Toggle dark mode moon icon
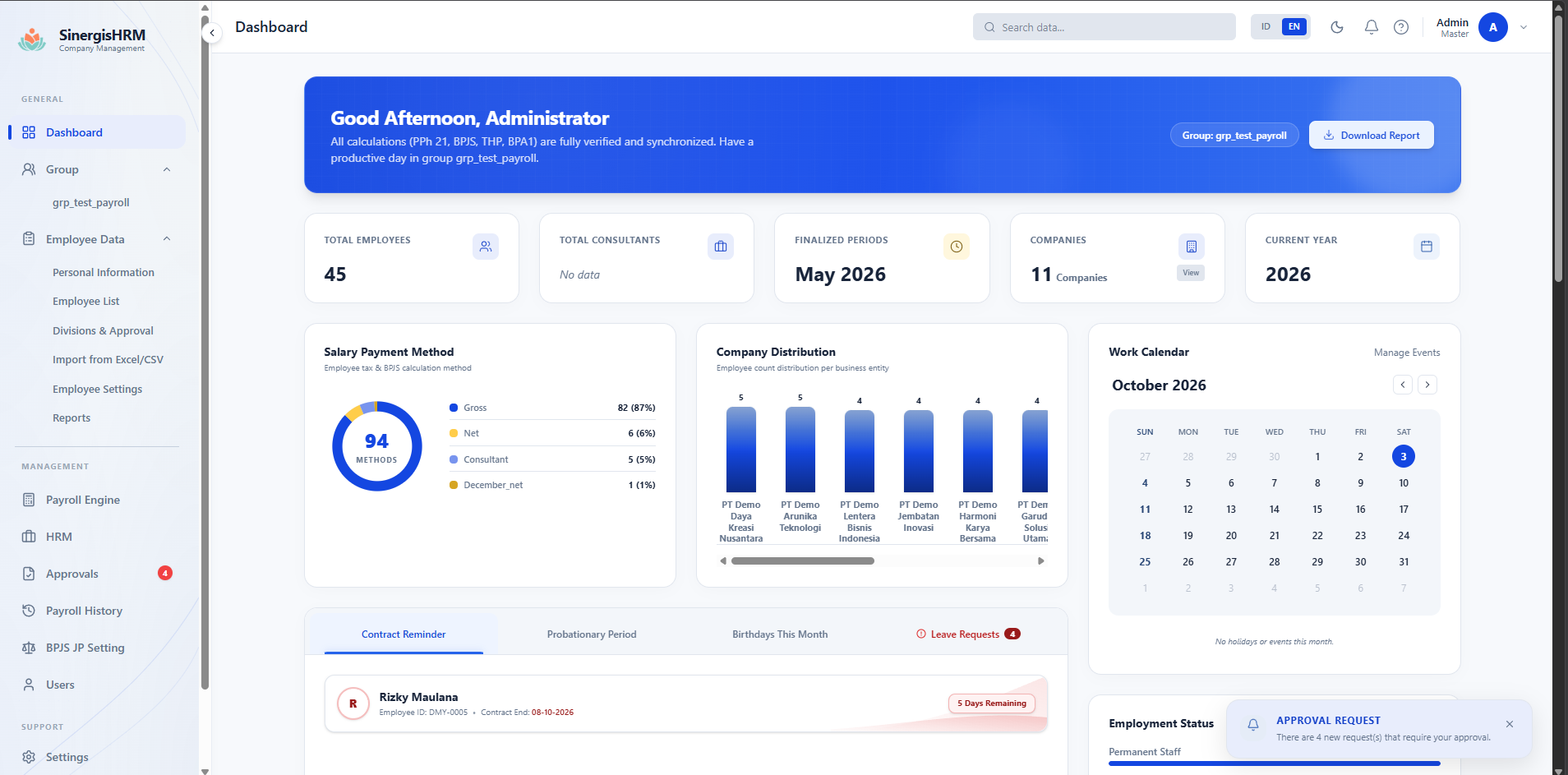1568x775 pixels. point(1337,27)
